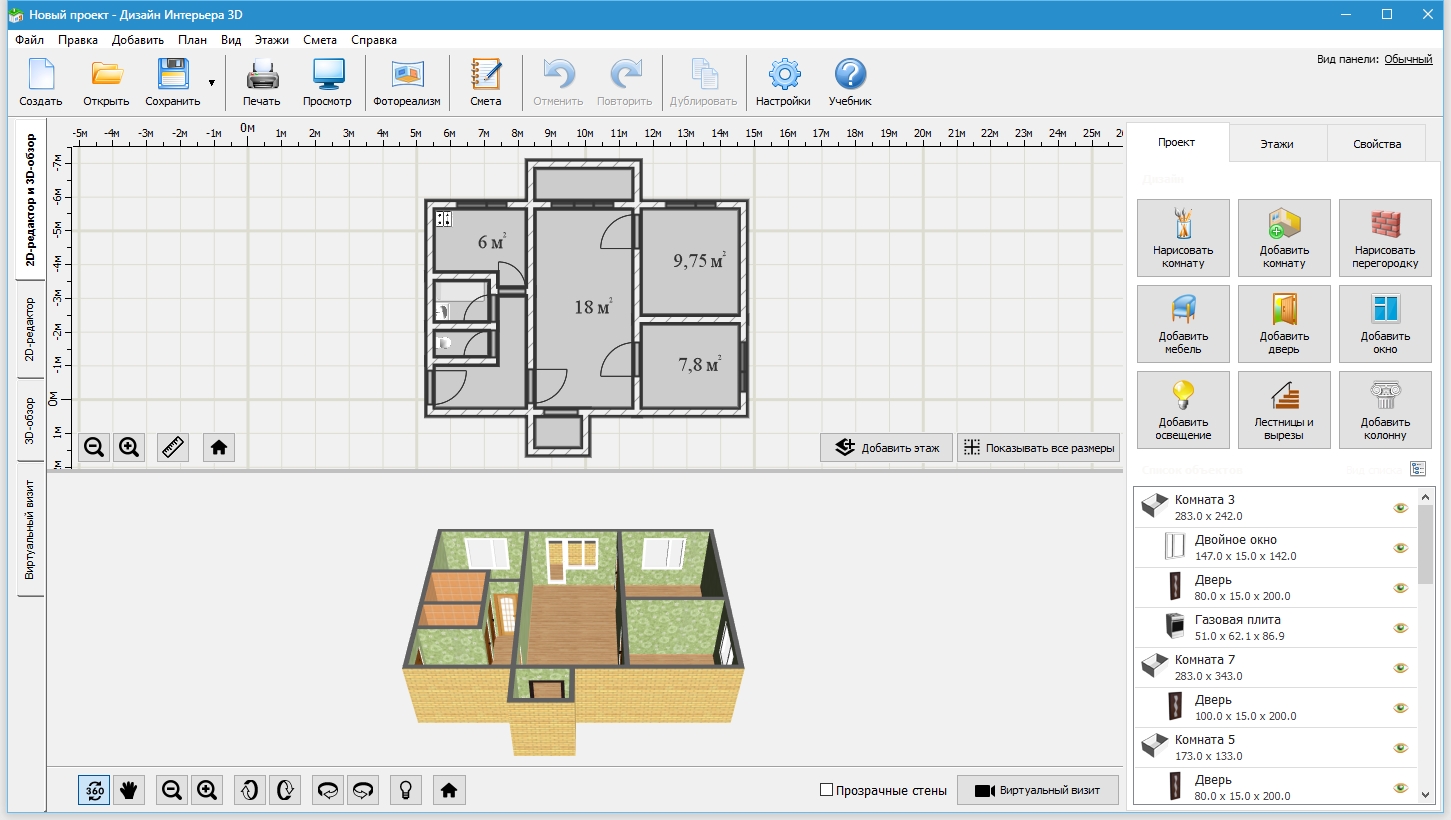The image size is (1451, 820).
Task: Change panel view via Обычный link
Action: (x=1408, y=59)
